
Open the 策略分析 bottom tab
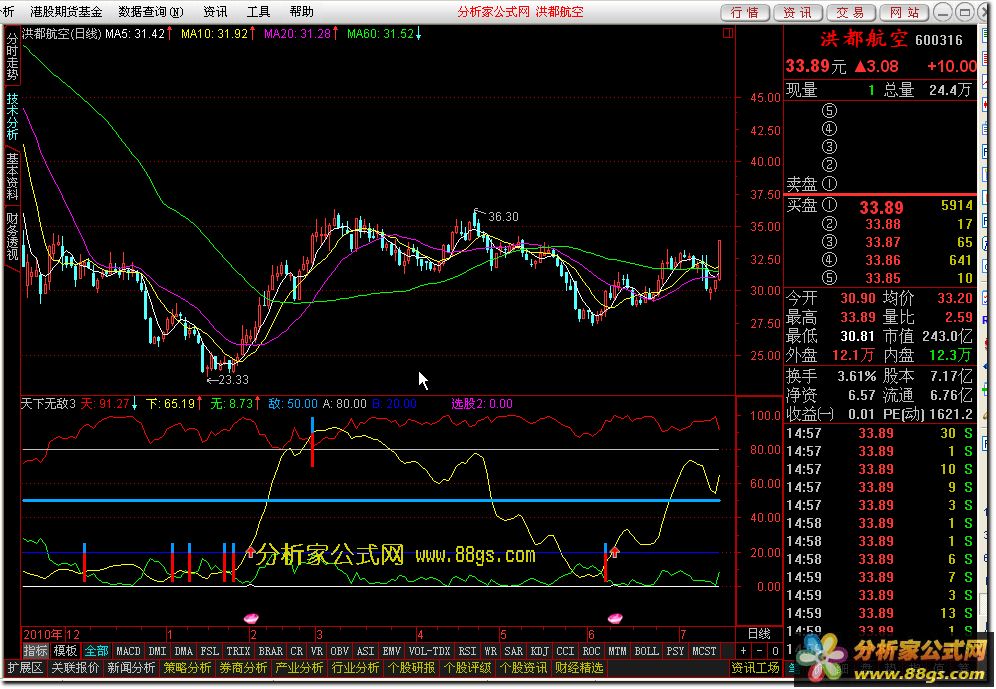click(x=187, y=668)
